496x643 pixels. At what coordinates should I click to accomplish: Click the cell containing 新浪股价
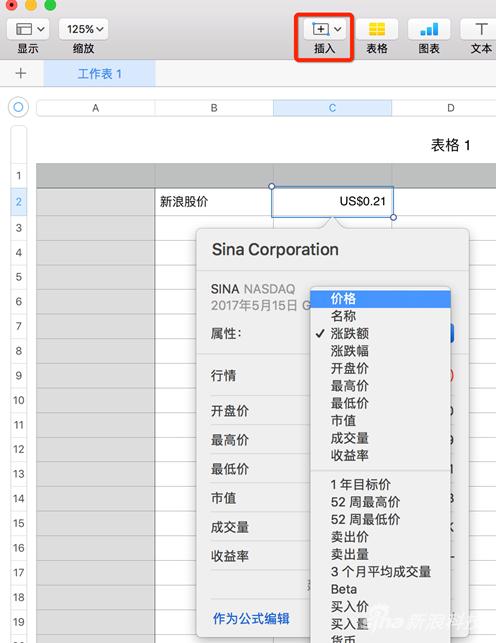(214, 202)
